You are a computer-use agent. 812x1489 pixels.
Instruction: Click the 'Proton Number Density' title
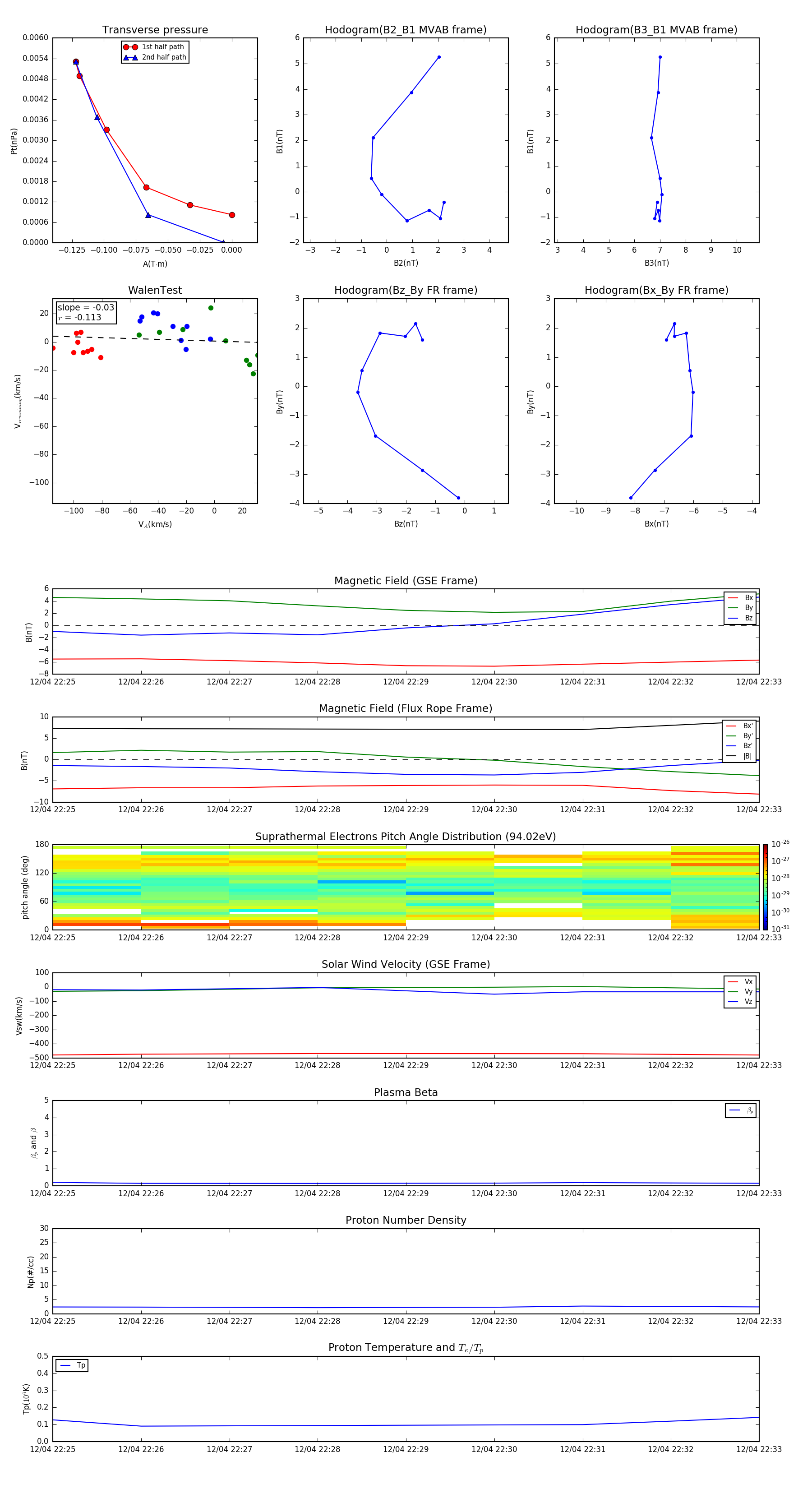point(406,1221)
